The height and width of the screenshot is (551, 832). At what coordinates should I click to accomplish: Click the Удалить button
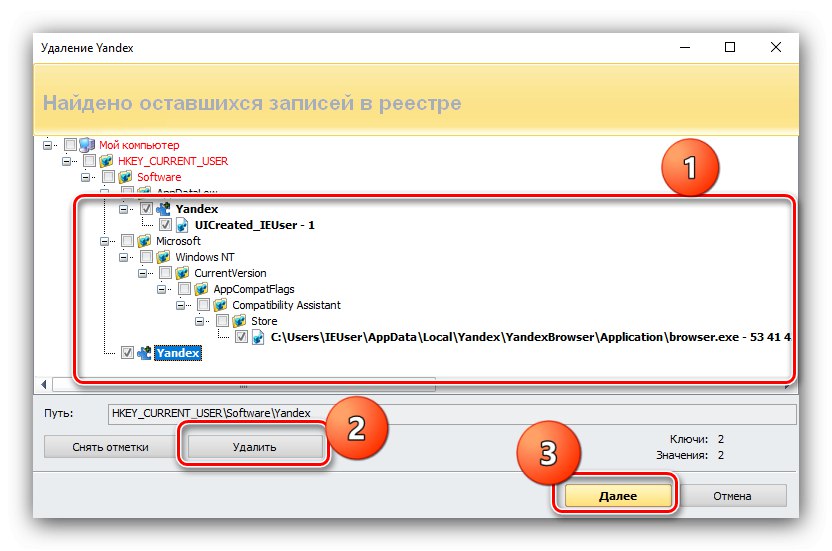(x=255, y=447)
